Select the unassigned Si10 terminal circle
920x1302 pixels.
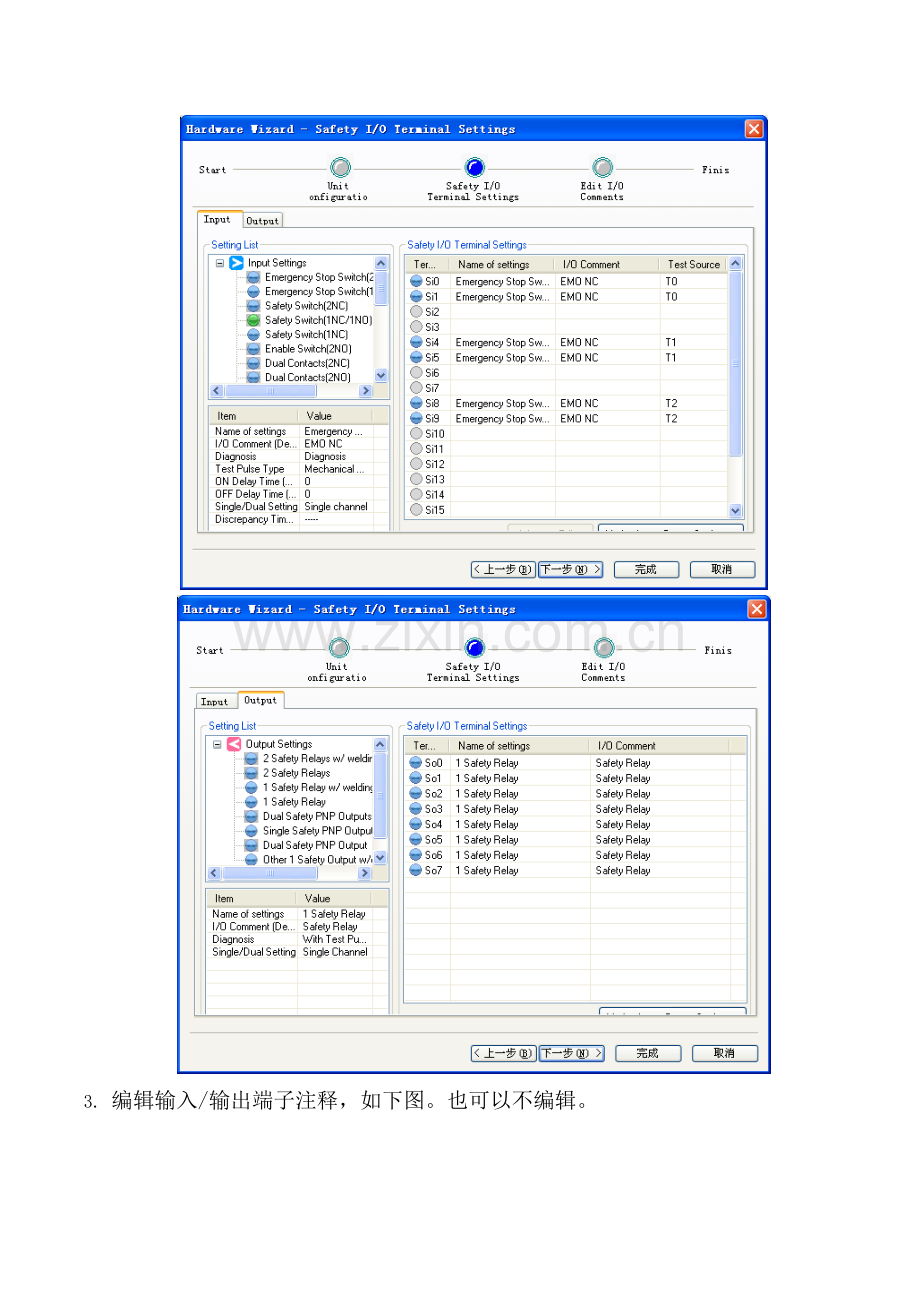(416, 434)
